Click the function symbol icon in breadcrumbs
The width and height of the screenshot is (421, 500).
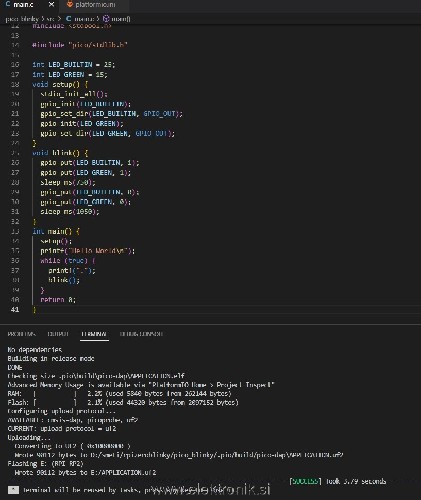(x=106, y=19)
